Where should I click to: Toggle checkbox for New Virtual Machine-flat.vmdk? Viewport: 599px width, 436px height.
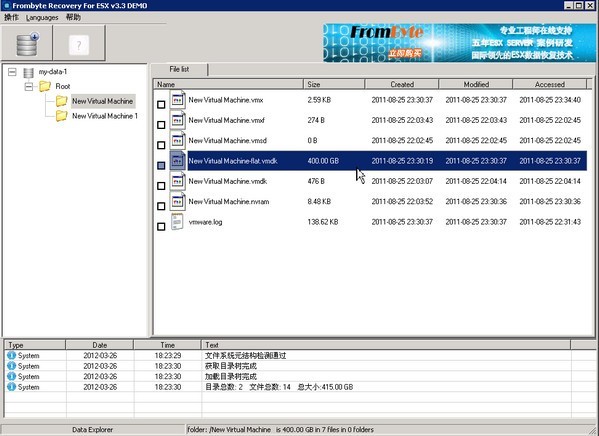pyautogui.click(x=161, y=165)
